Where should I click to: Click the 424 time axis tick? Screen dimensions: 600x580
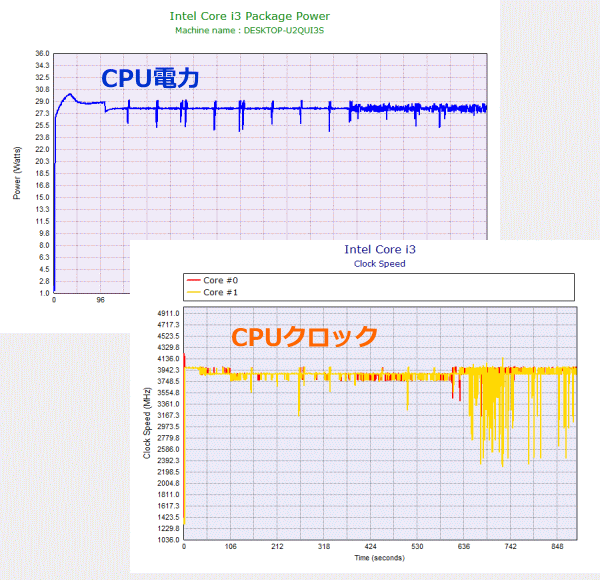(x=370, y=546)
